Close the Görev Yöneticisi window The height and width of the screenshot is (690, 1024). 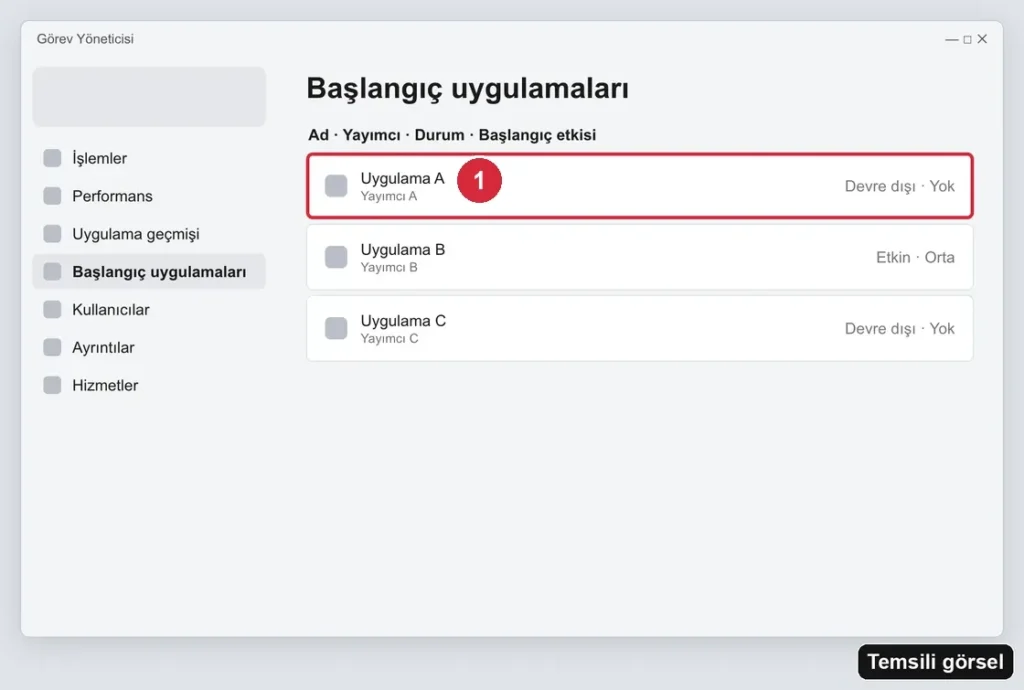tap(982, 39)
